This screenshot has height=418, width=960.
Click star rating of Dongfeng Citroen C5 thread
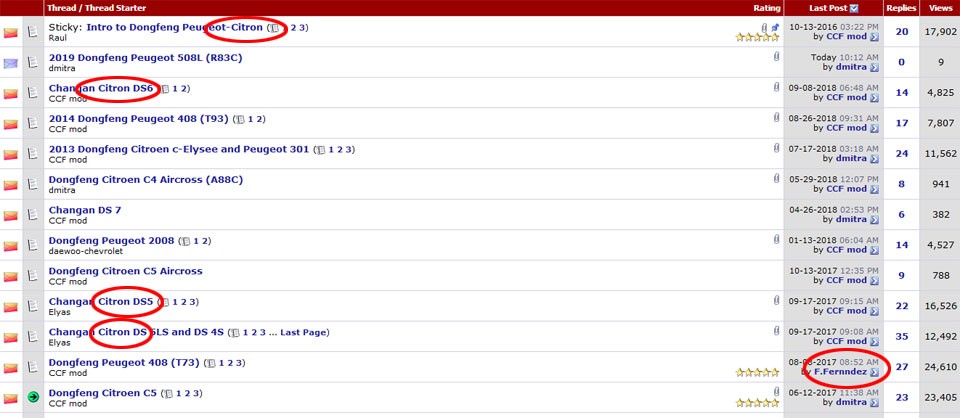pos(757,403)
